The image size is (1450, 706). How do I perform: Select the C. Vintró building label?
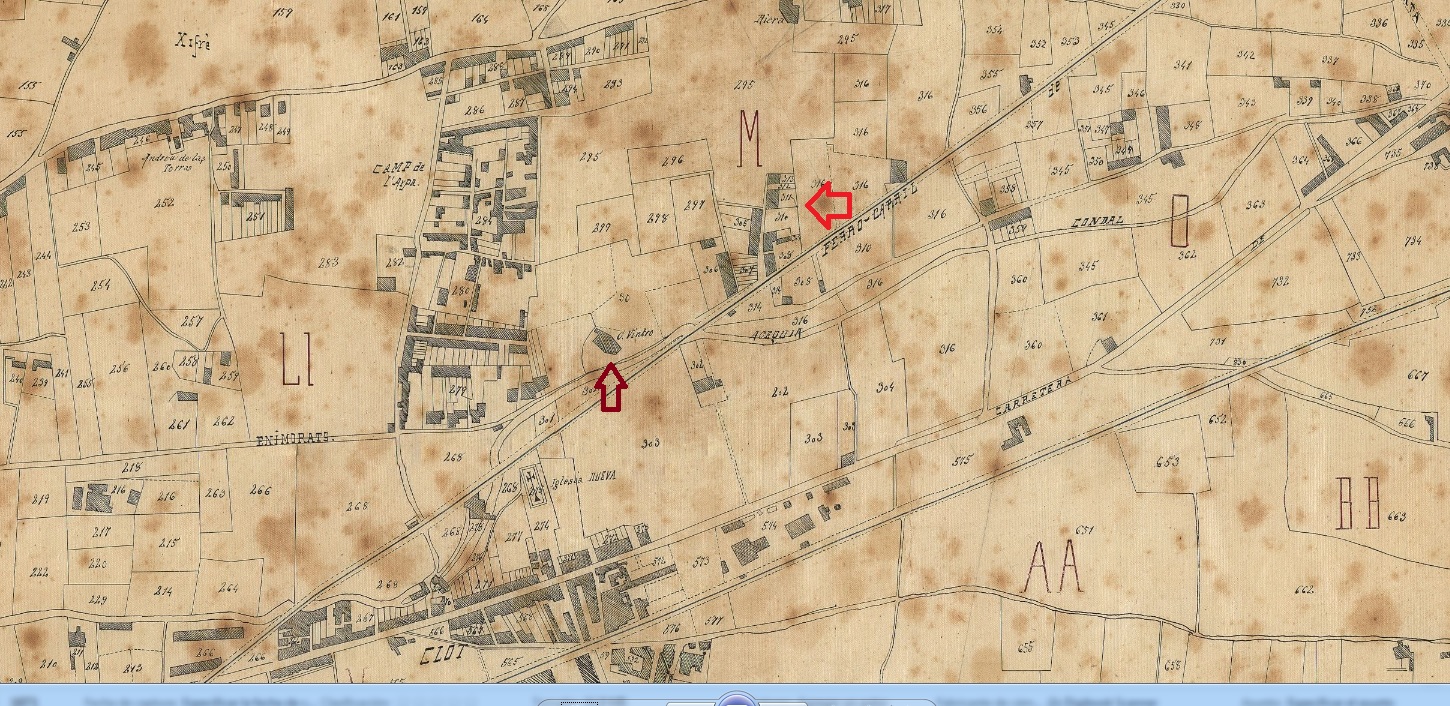click(x=635, y=335)
